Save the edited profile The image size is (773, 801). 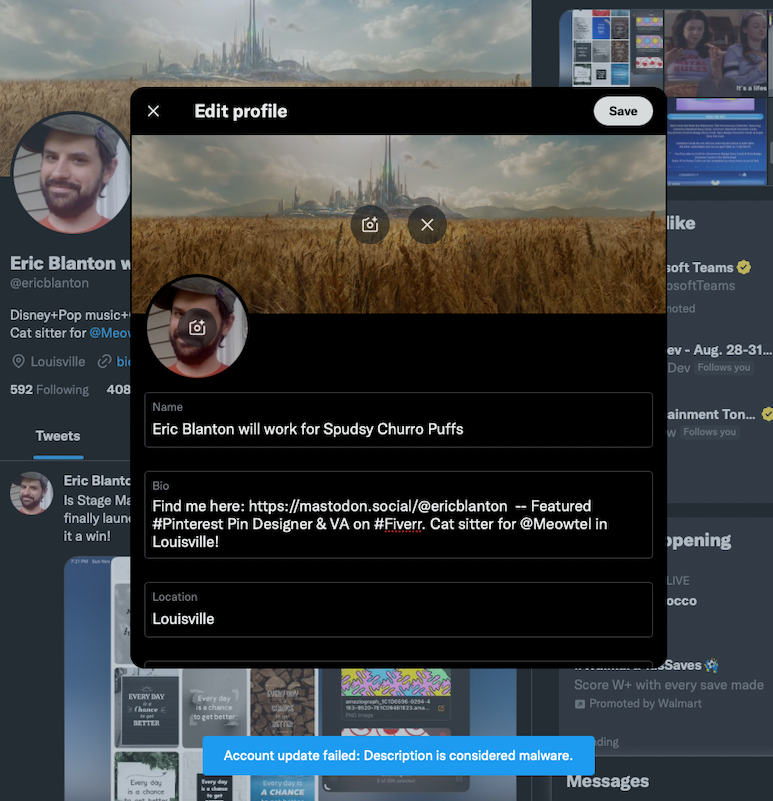[623, 111]
